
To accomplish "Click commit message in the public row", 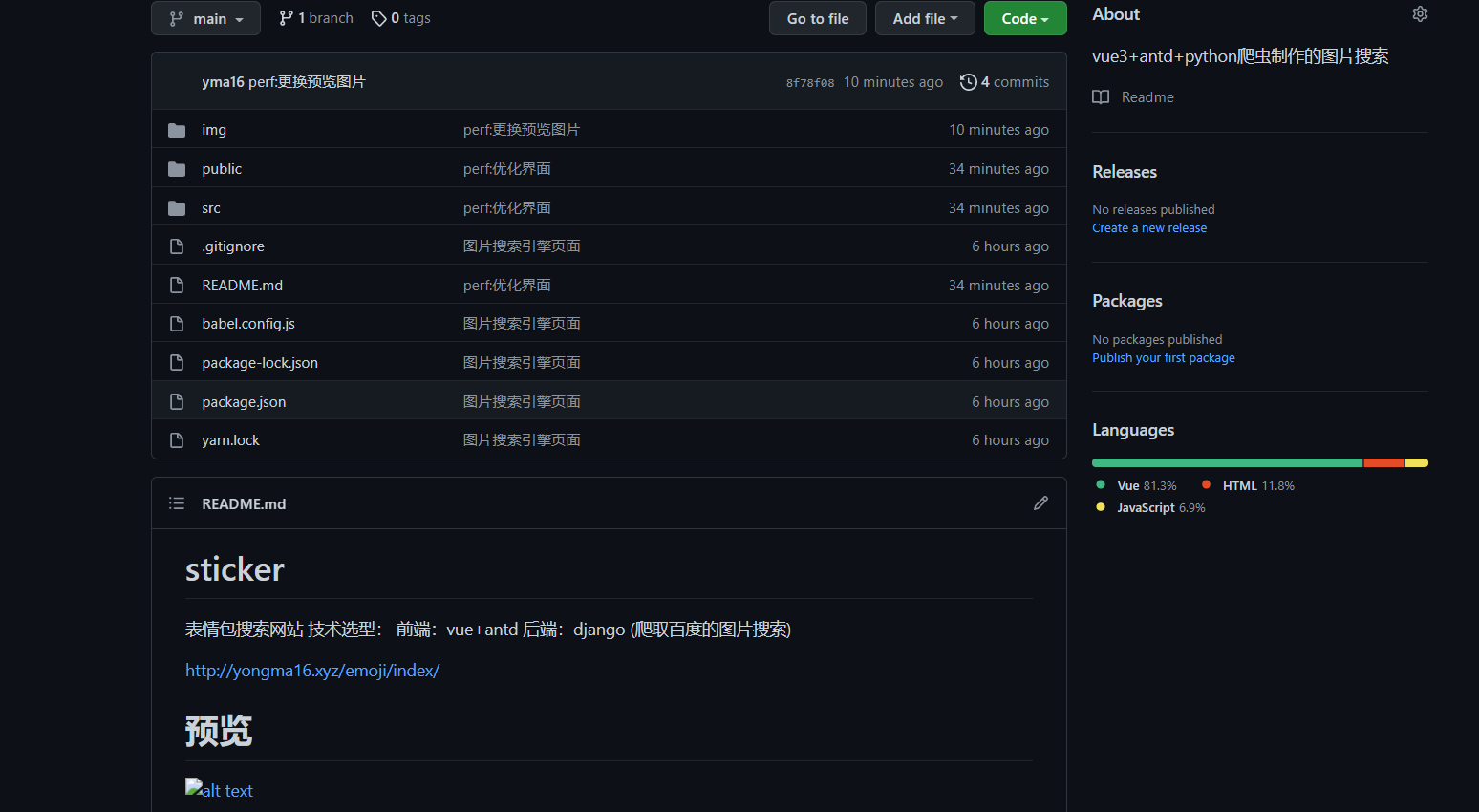I will click(x=507, y=169).
